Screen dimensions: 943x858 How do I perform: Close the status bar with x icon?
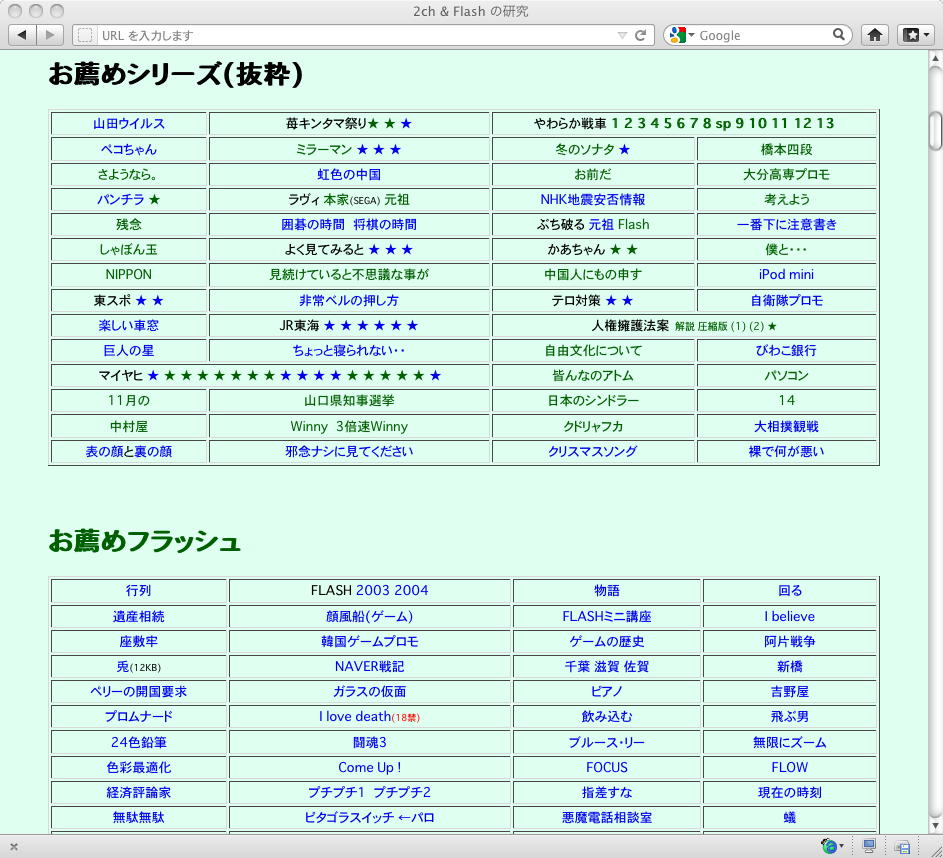tap(14, 847)
